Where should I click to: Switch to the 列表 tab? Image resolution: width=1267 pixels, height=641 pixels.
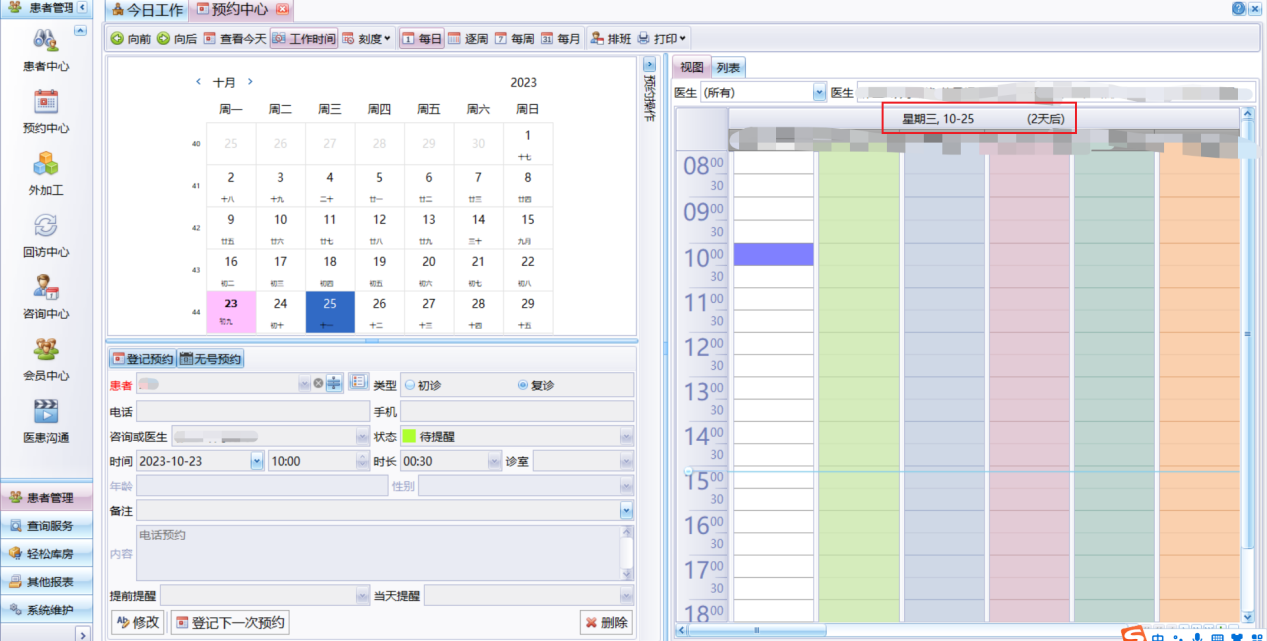tap(728, 68)
